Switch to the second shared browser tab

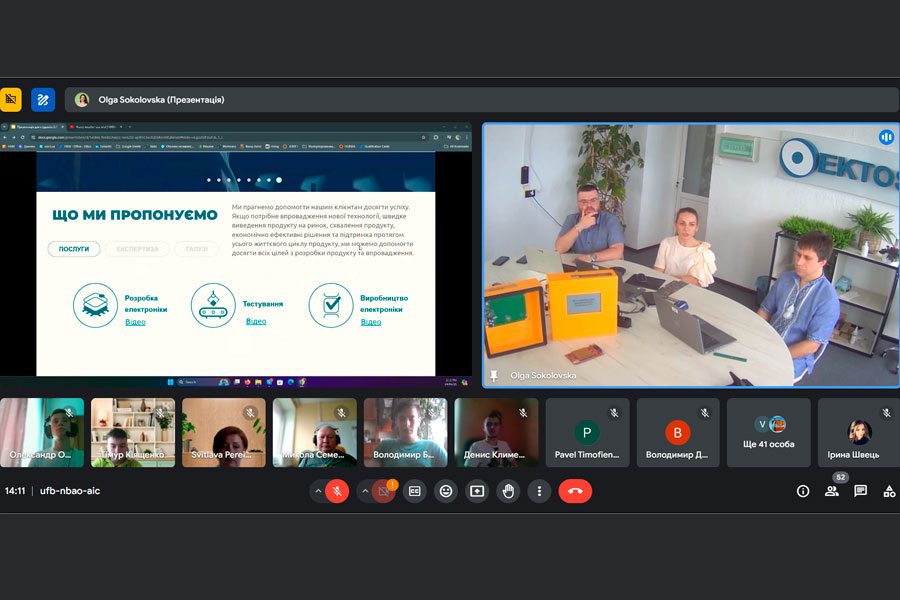click(95, 127)
